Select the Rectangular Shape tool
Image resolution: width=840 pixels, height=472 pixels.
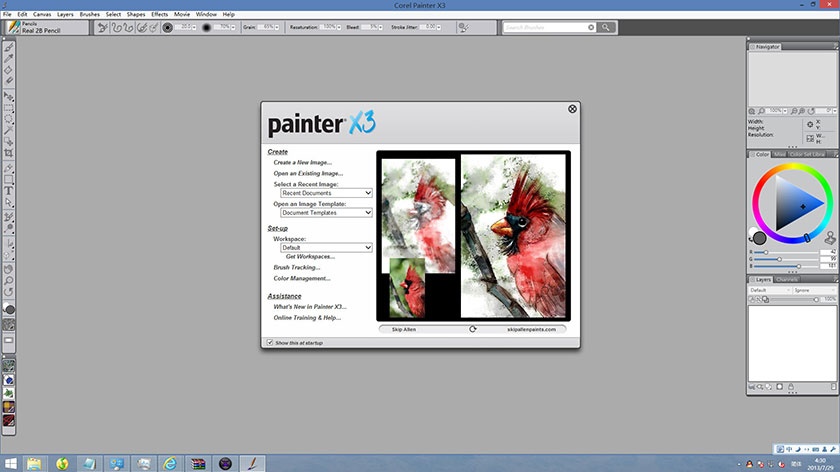(9, 179)
